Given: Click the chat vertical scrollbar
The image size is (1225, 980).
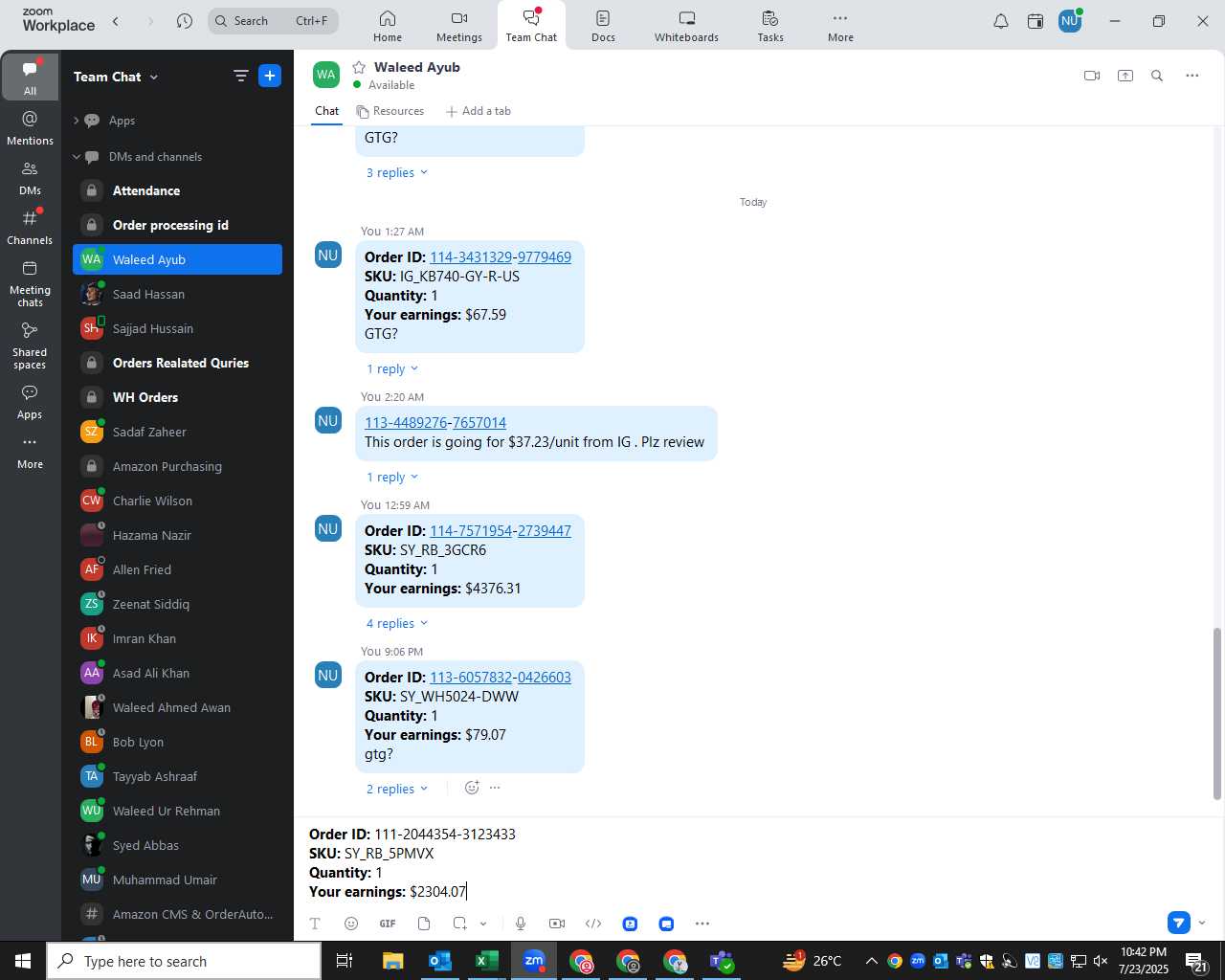Looking at the screenshot, I should tap(1217, 713).
